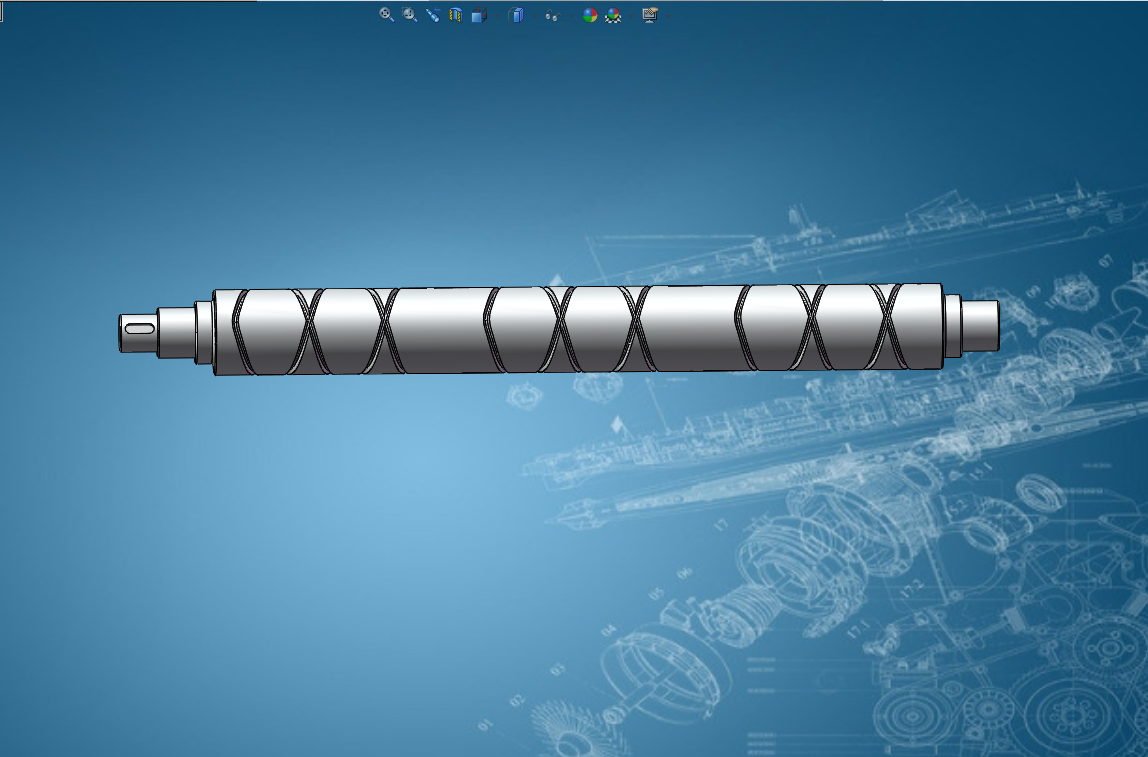Expand the Display Style dropdown arrow

[534, 16]
